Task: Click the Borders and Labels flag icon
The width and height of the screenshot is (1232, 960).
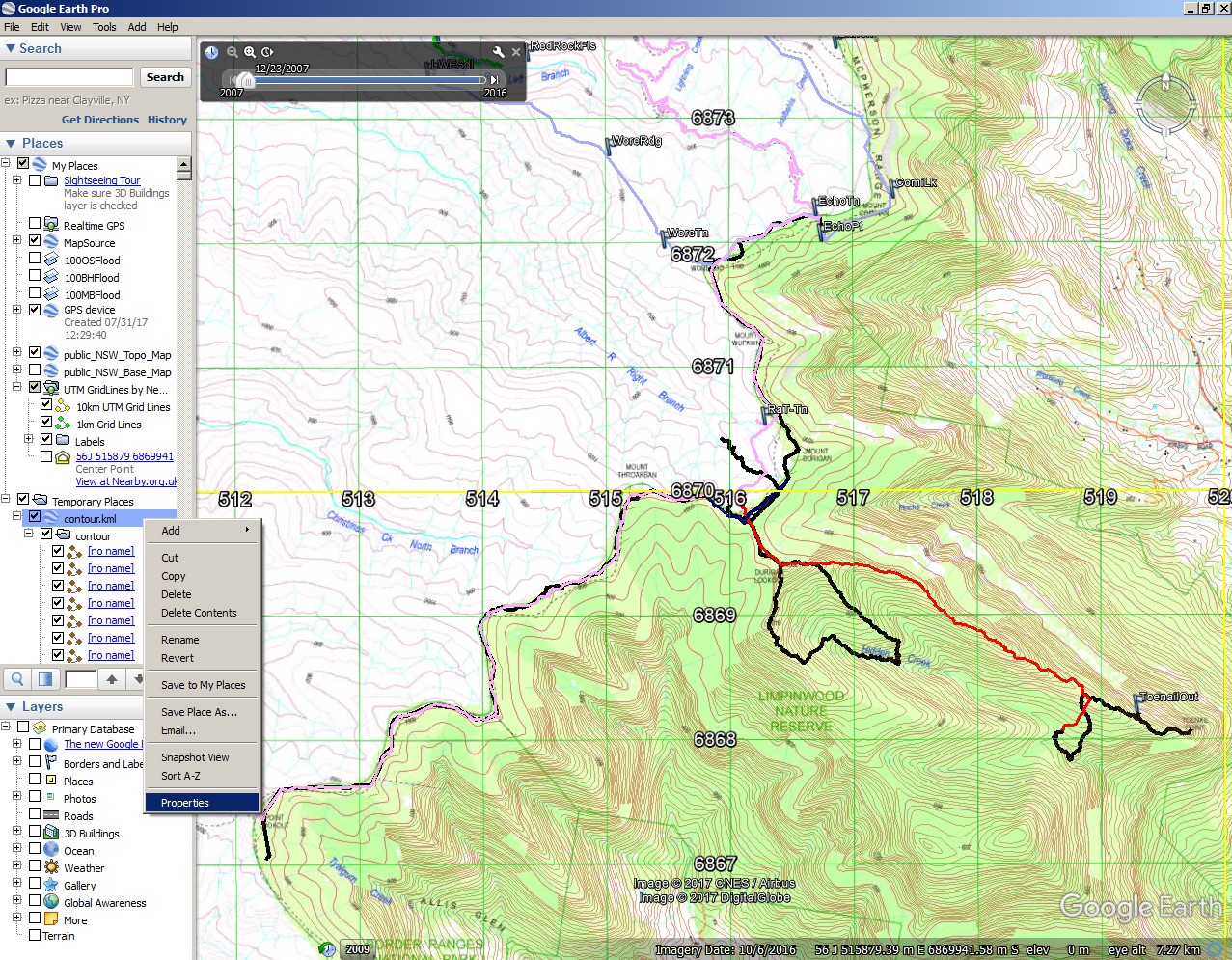Action: click(x=51, y=763)
